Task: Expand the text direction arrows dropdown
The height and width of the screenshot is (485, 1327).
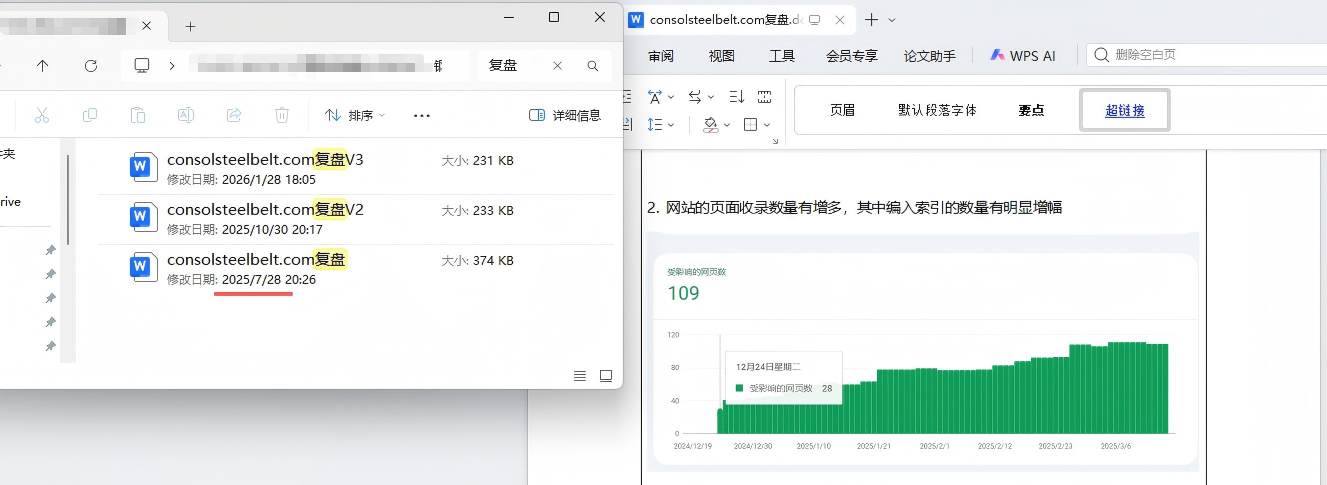Action: pos(711,97)
